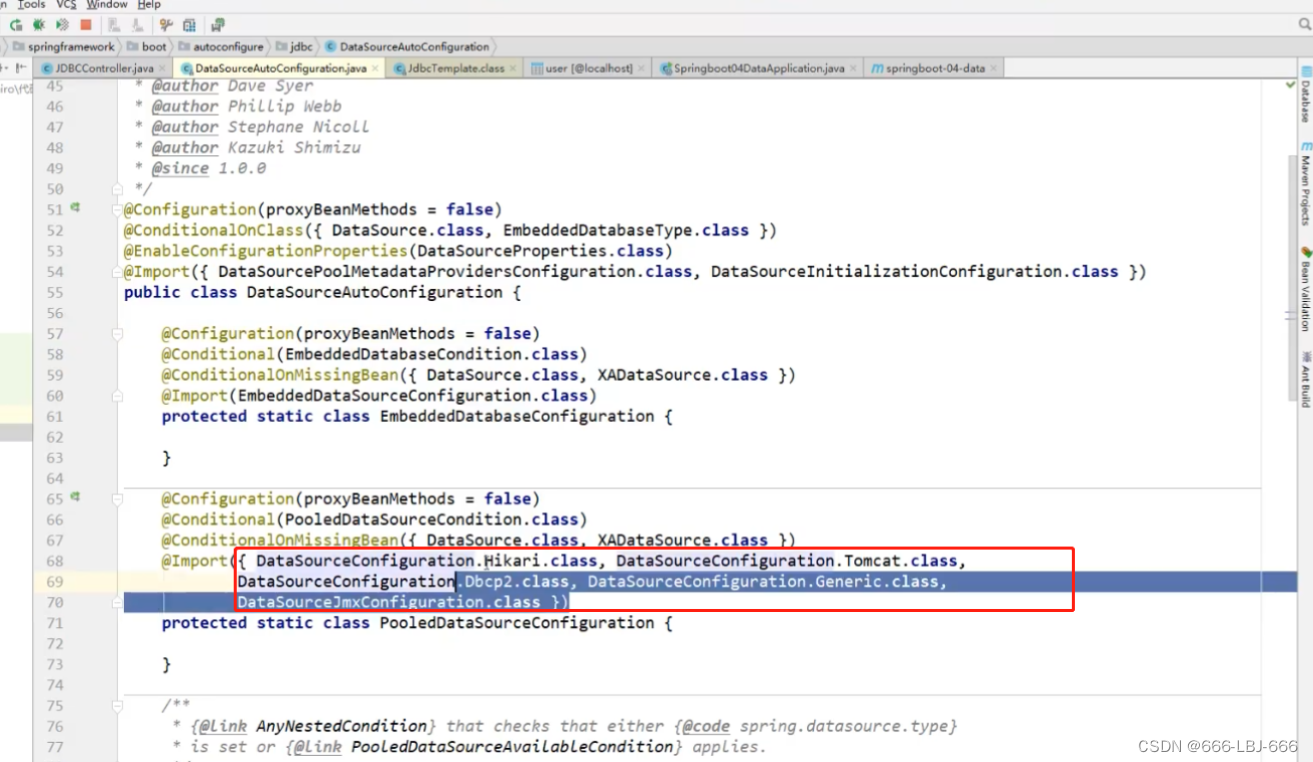
Task: Click springframework breadcrumb folder
Action: pyautogui.click(x=63, y=46)
